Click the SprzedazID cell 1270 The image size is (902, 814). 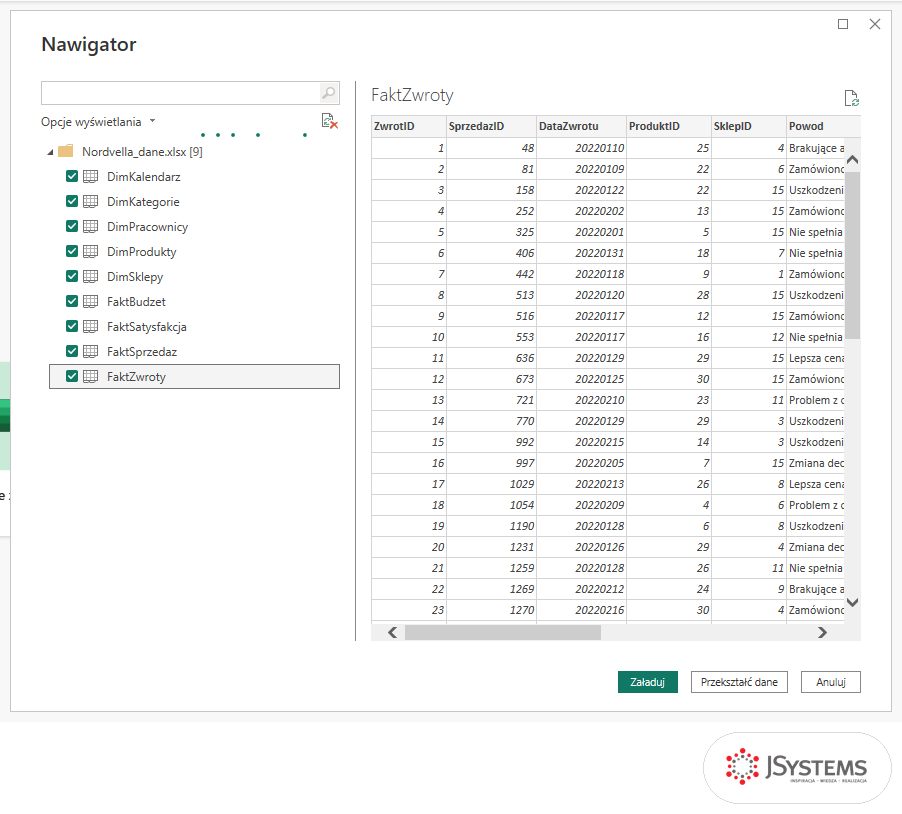(x=491, y=610)
